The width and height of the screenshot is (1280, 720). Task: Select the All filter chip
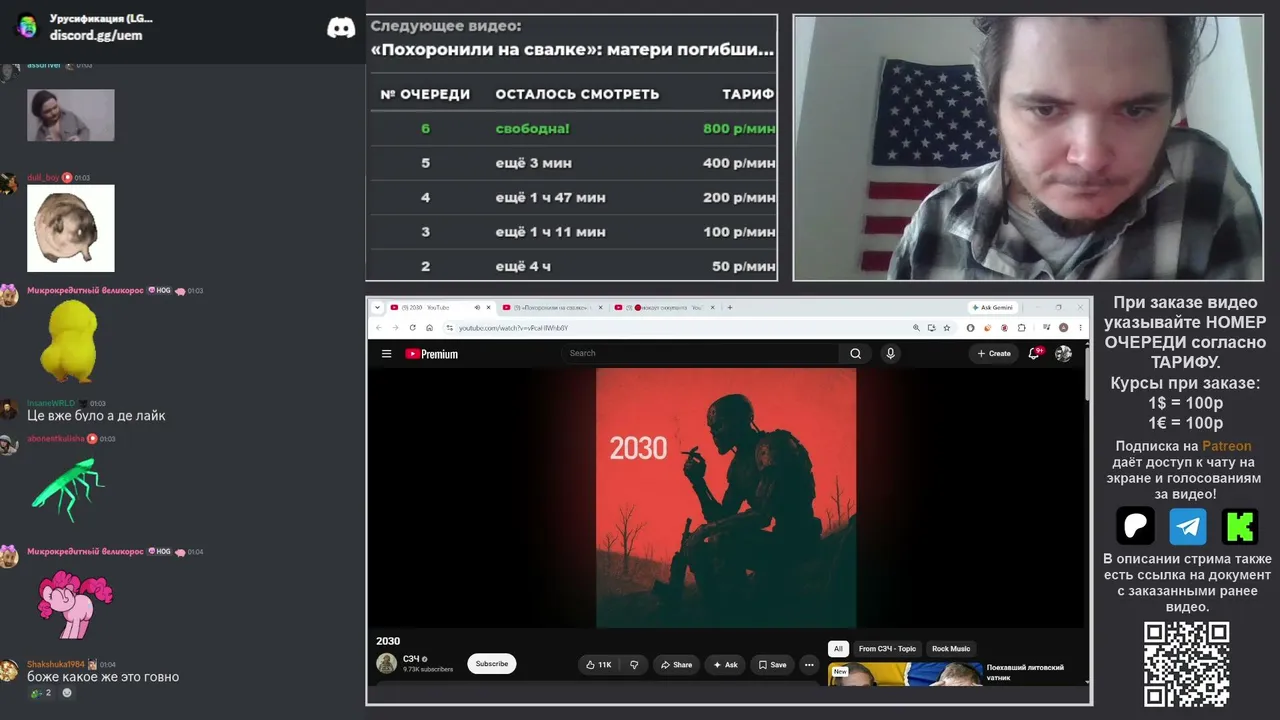click(838, 649)
